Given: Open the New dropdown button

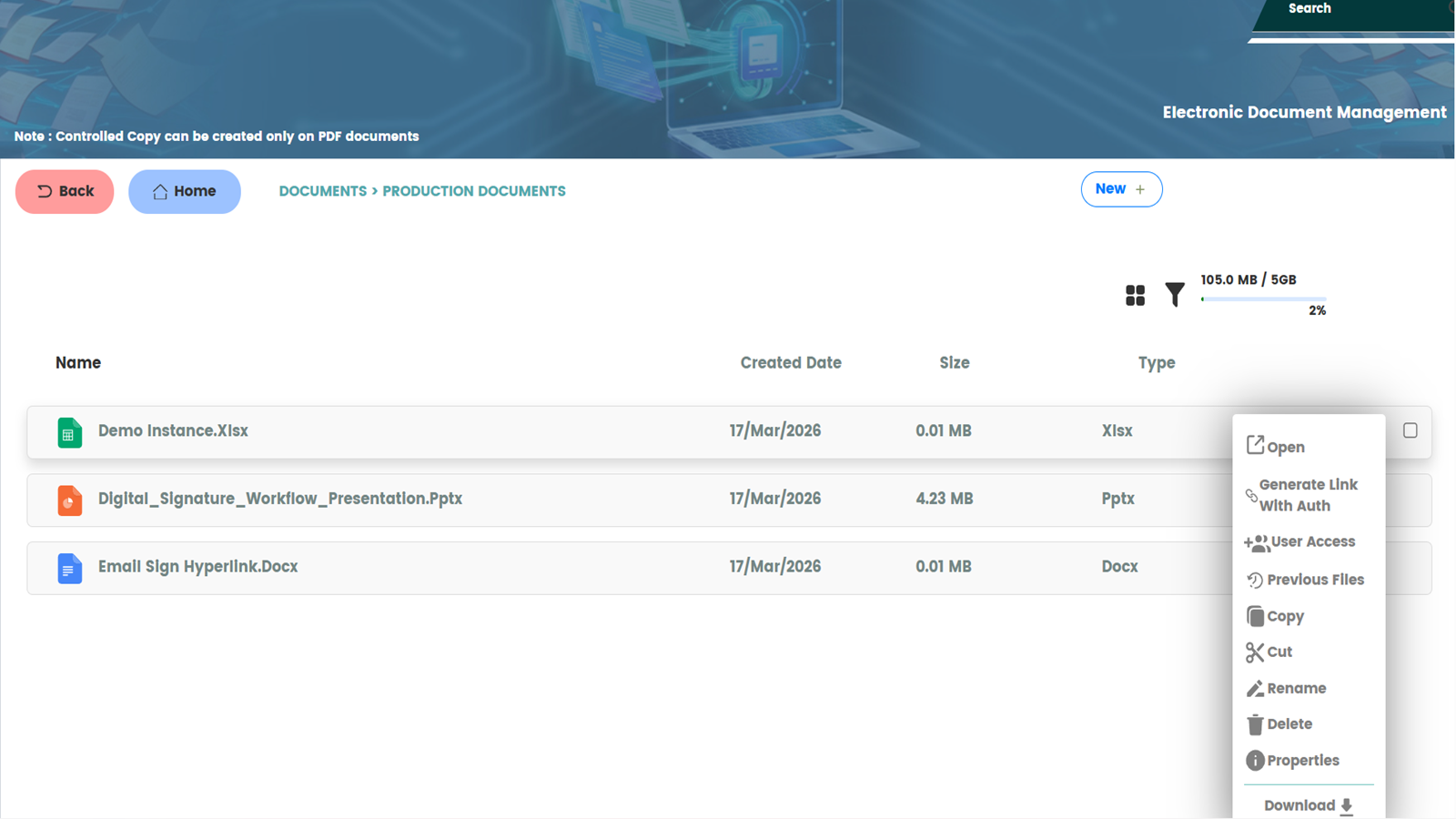Looking at the screenshot, I should 1120,189.
